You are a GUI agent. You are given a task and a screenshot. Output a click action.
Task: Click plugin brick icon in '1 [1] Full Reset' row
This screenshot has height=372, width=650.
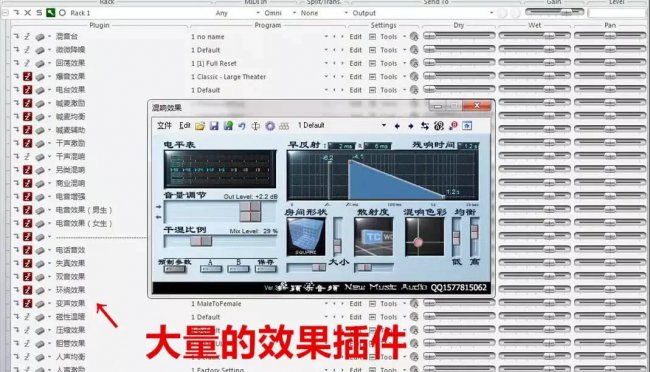(x=40, y=63)
